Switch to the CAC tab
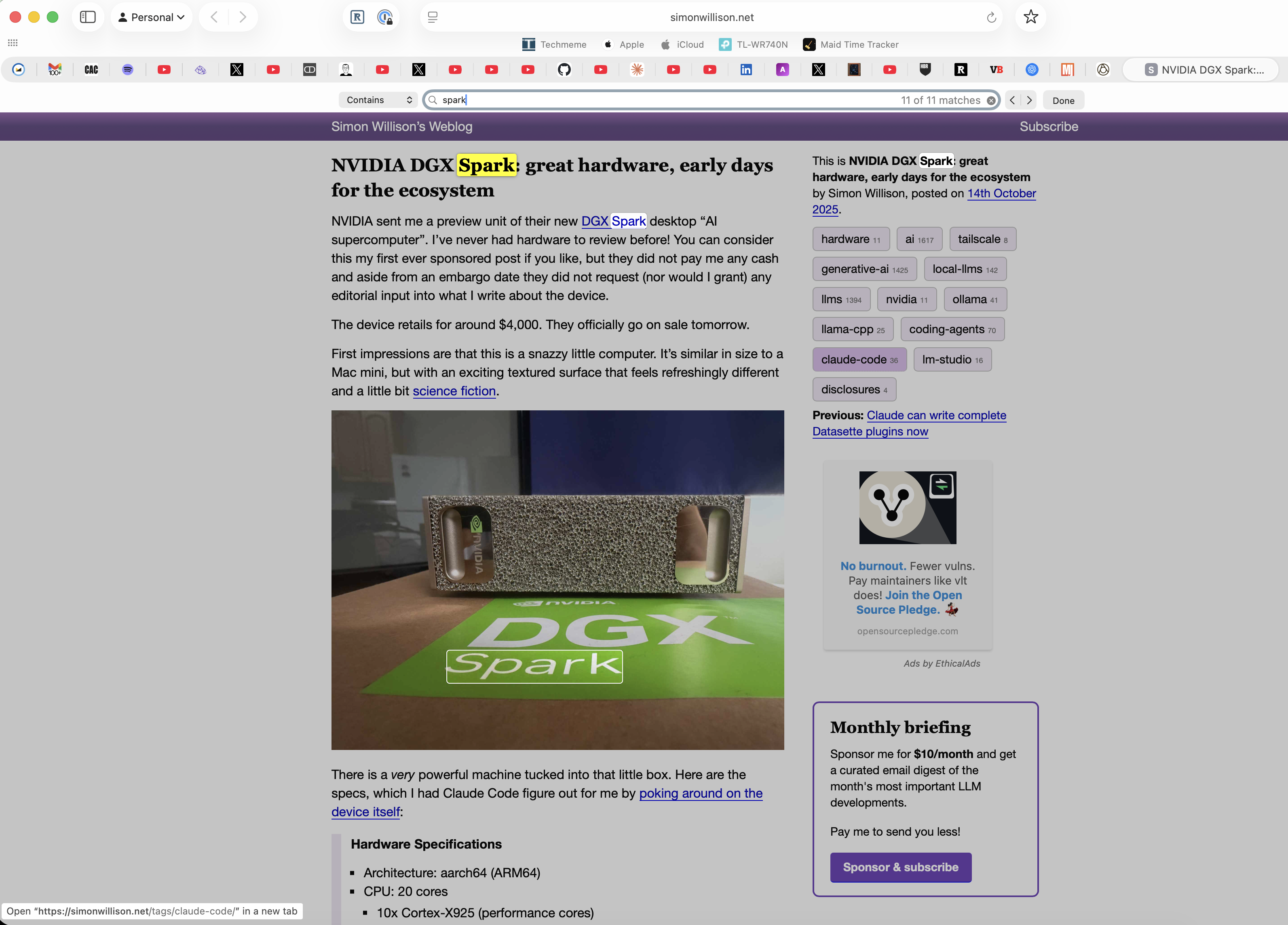This screenshot has height=925, width=1288. (x=91, y=69)
